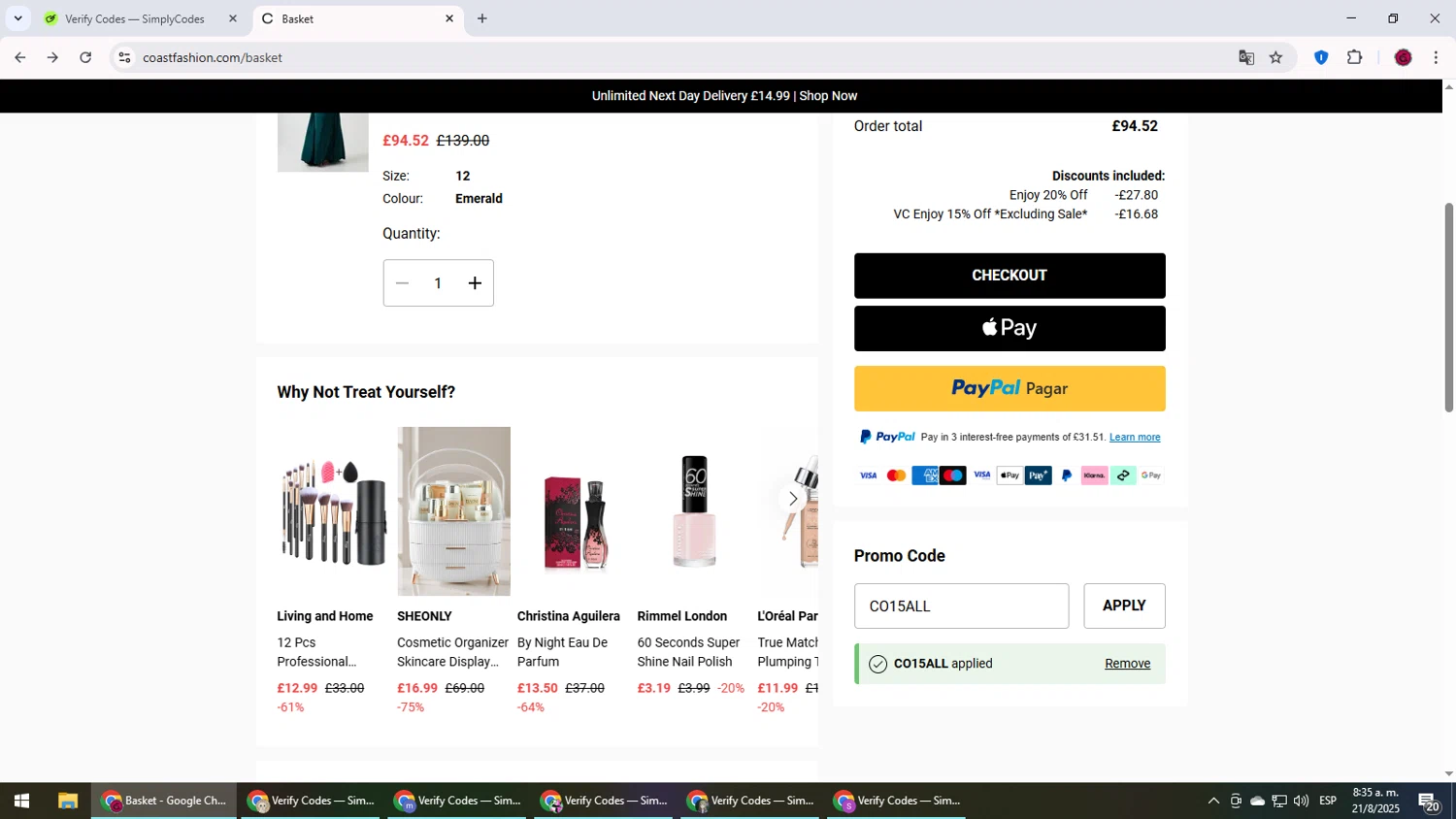Open 60 Seconds Super Shine Nail Polish title
The image size is (1456, 819).
point(689,652)
